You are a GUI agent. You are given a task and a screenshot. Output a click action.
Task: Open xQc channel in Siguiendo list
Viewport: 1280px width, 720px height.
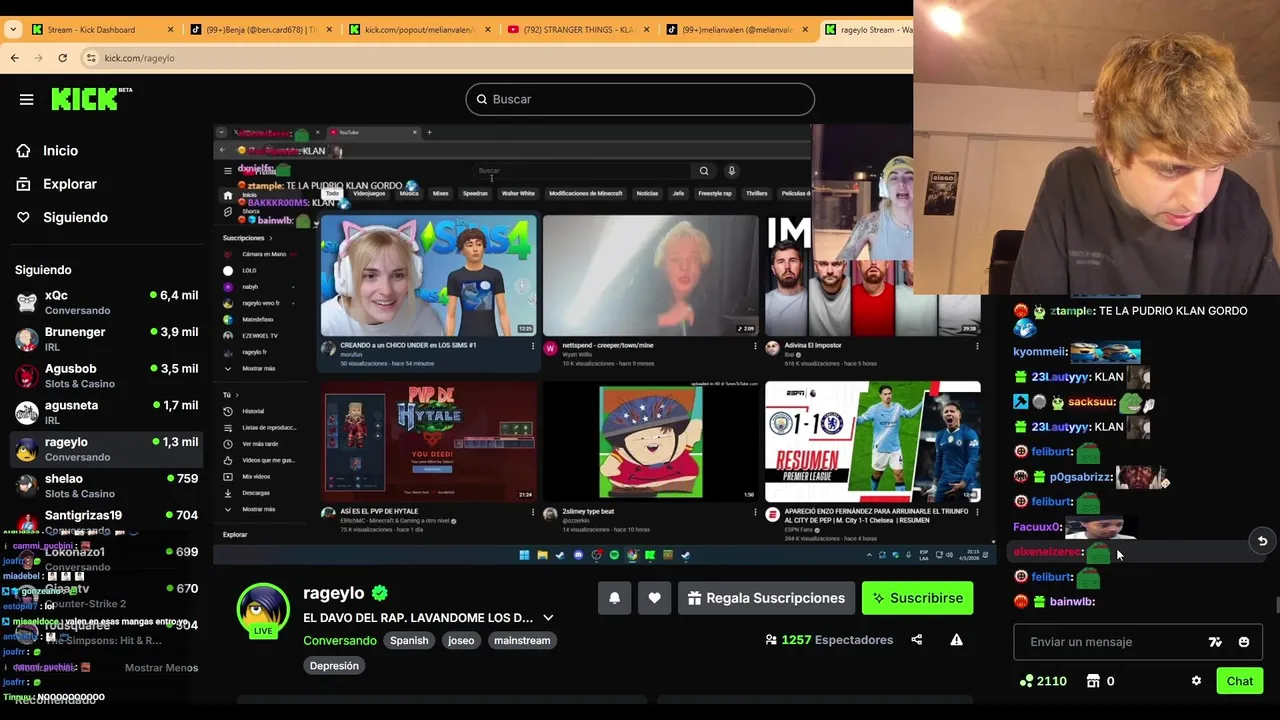click(106, 302)
